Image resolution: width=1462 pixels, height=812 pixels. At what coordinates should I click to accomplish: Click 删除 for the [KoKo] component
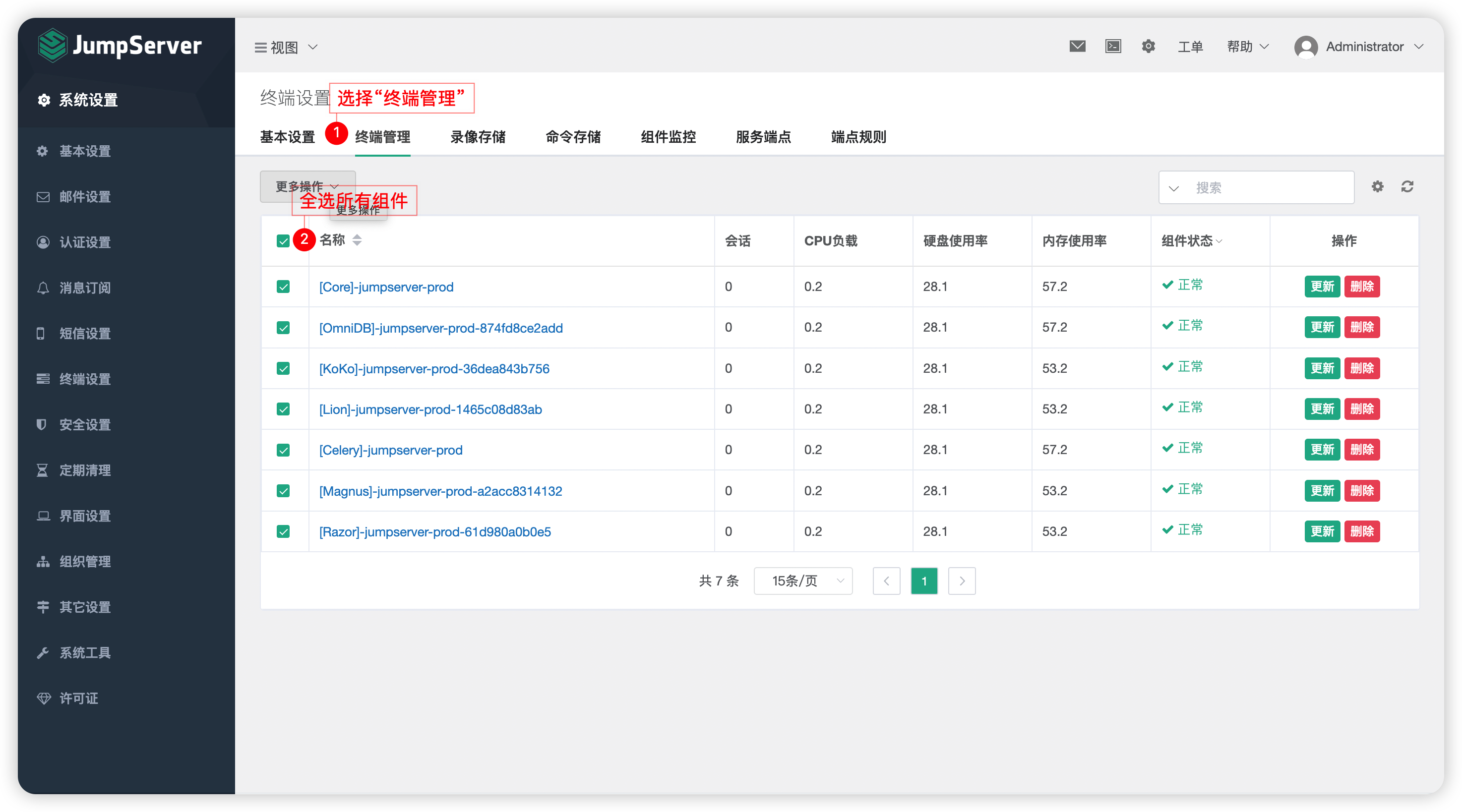coord(1361,368)
